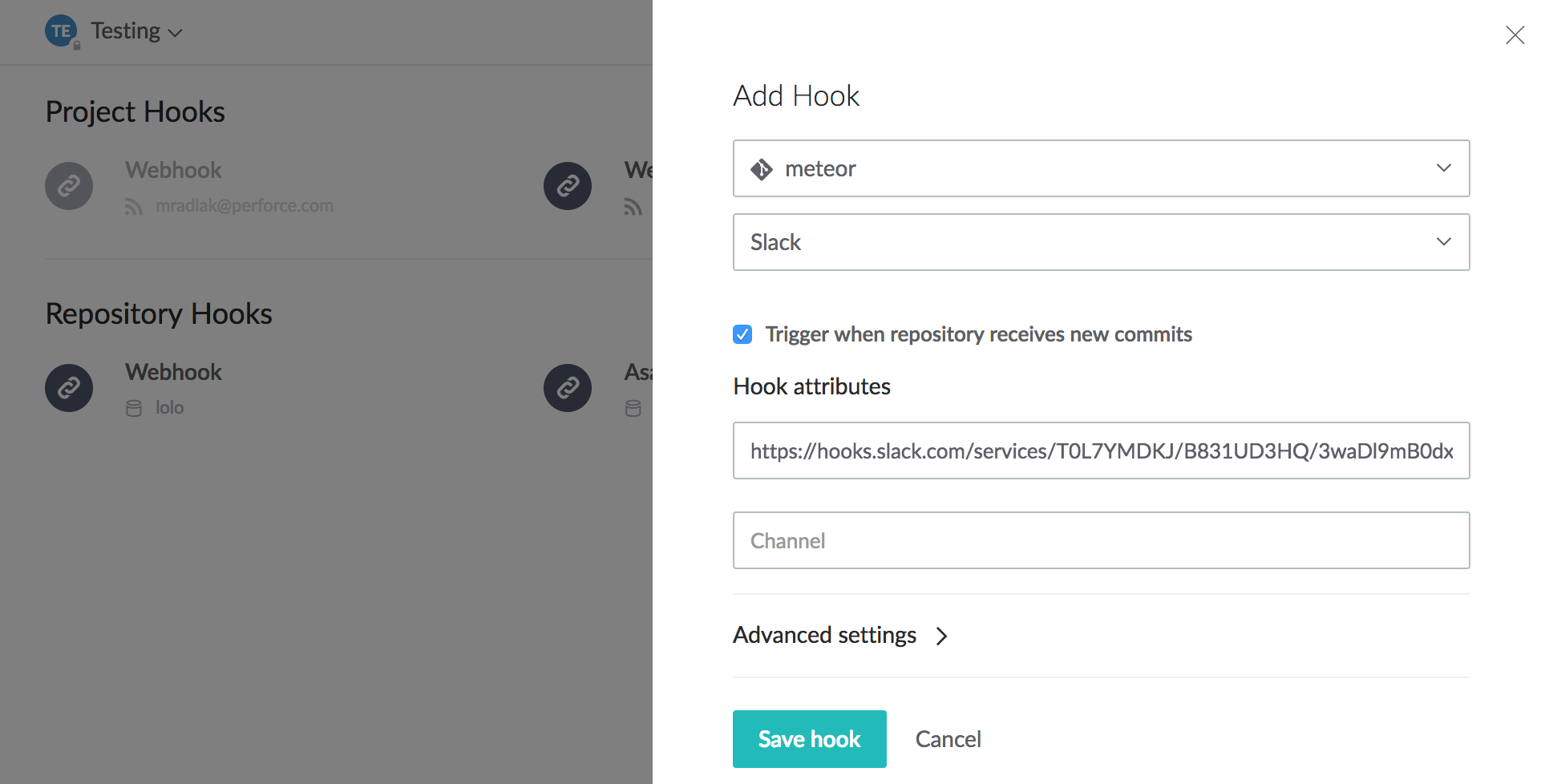
Task: Click the Project Hooks Webhook link icon
Action: tap(69, 186)
